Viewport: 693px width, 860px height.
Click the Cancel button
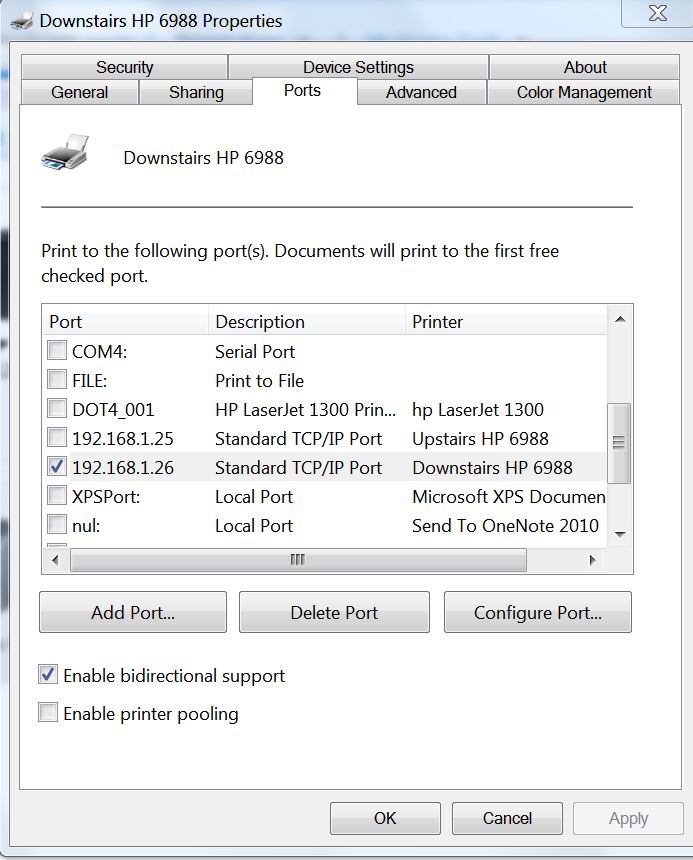pyautogui.click(x=507, y=818)
